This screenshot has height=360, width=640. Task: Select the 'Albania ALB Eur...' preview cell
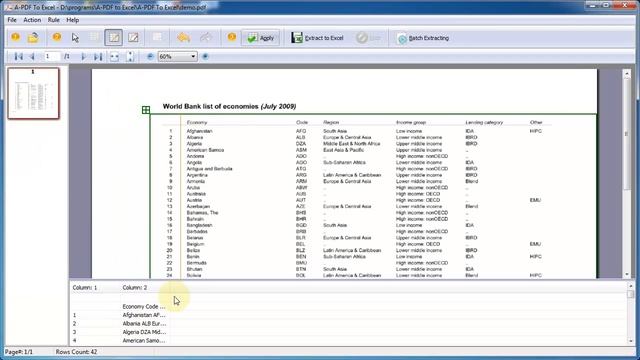(144, 324)
